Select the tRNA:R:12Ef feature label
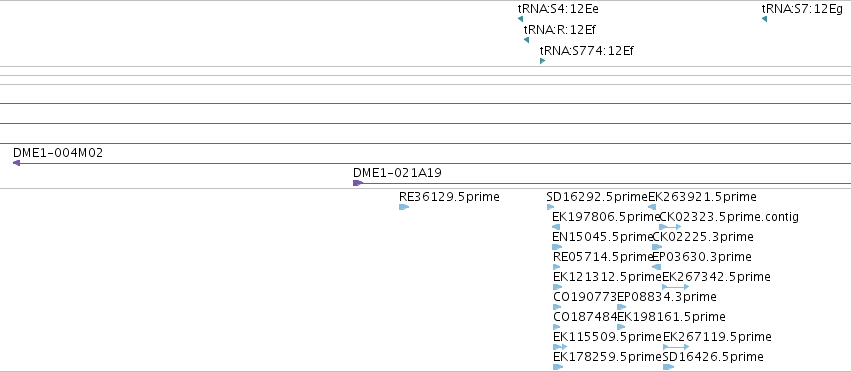 tap(560, 29)
